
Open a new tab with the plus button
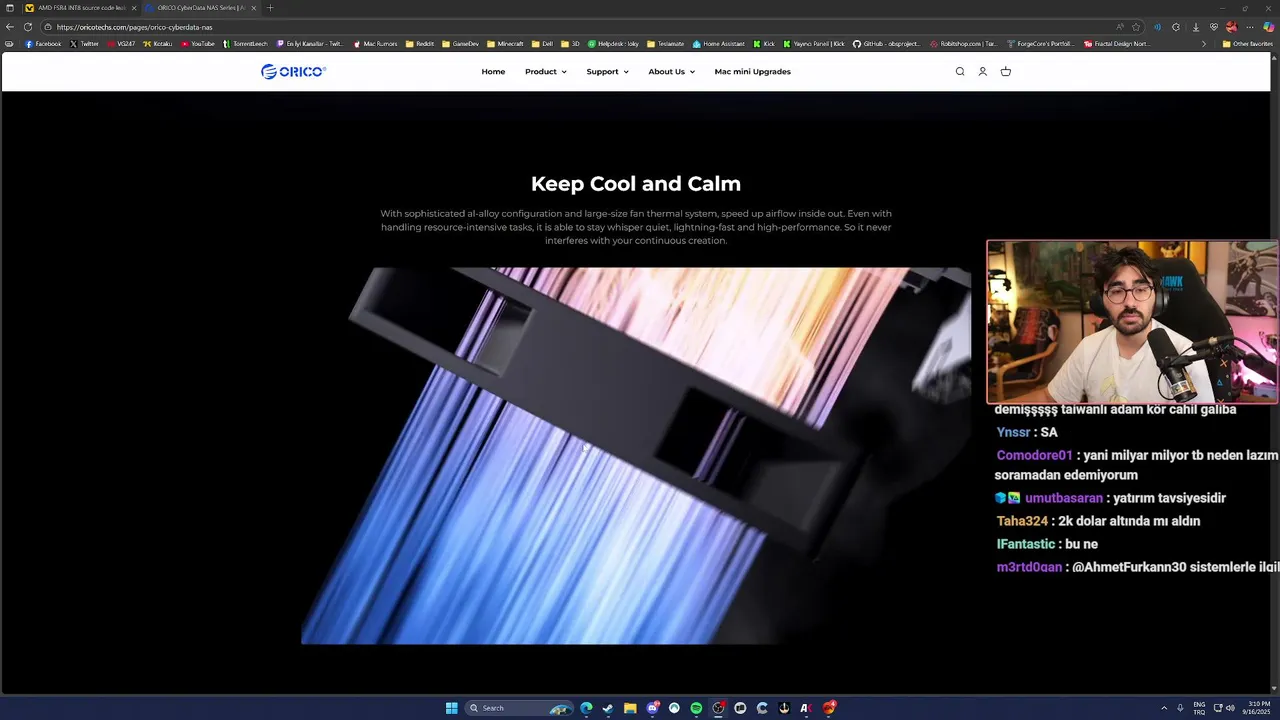click(270, 8)
